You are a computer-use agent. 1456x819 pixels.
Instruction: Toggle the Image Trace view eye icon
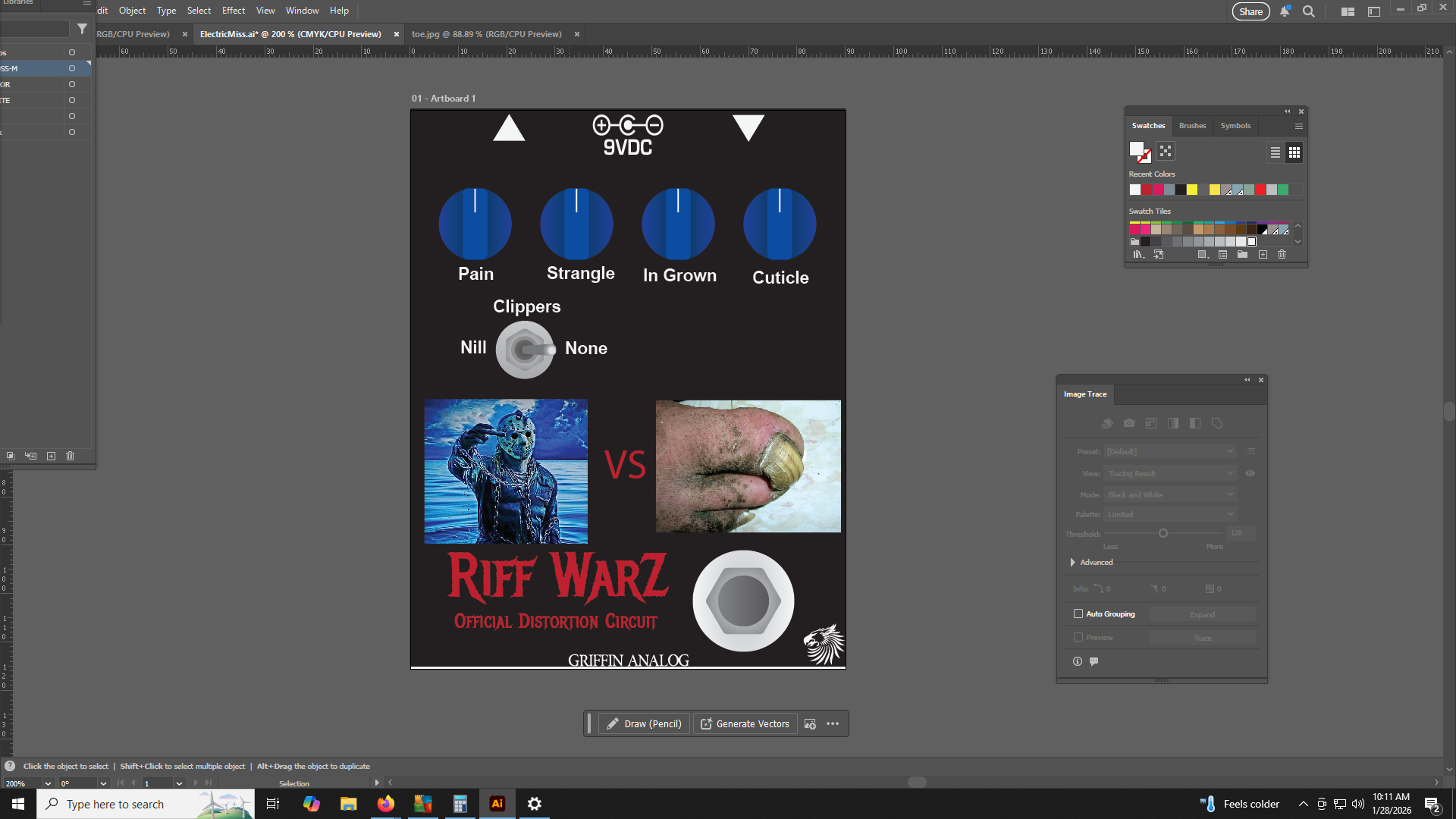click(1250, 473)
